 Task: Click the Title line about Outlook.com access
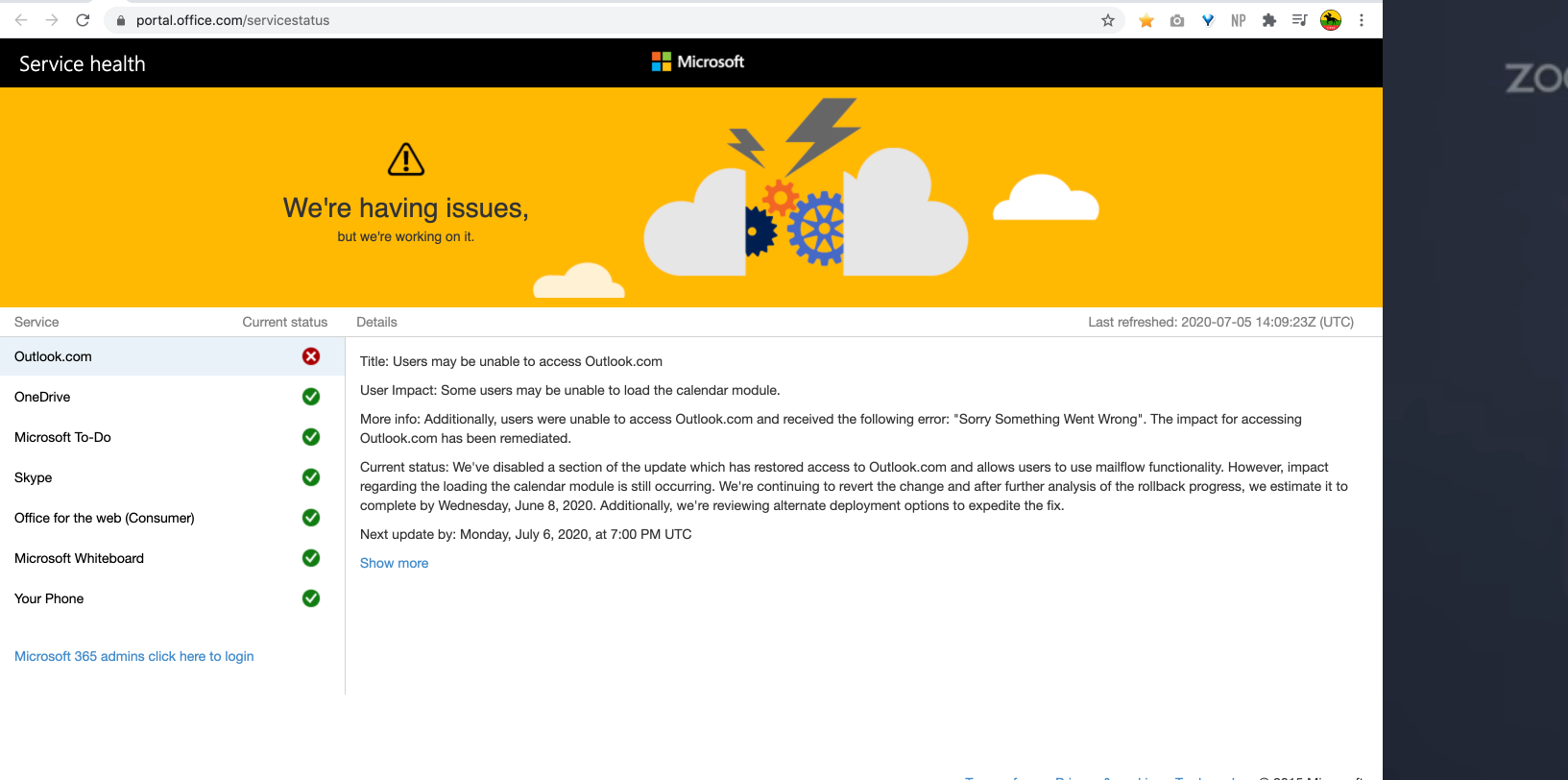(511, 361)
